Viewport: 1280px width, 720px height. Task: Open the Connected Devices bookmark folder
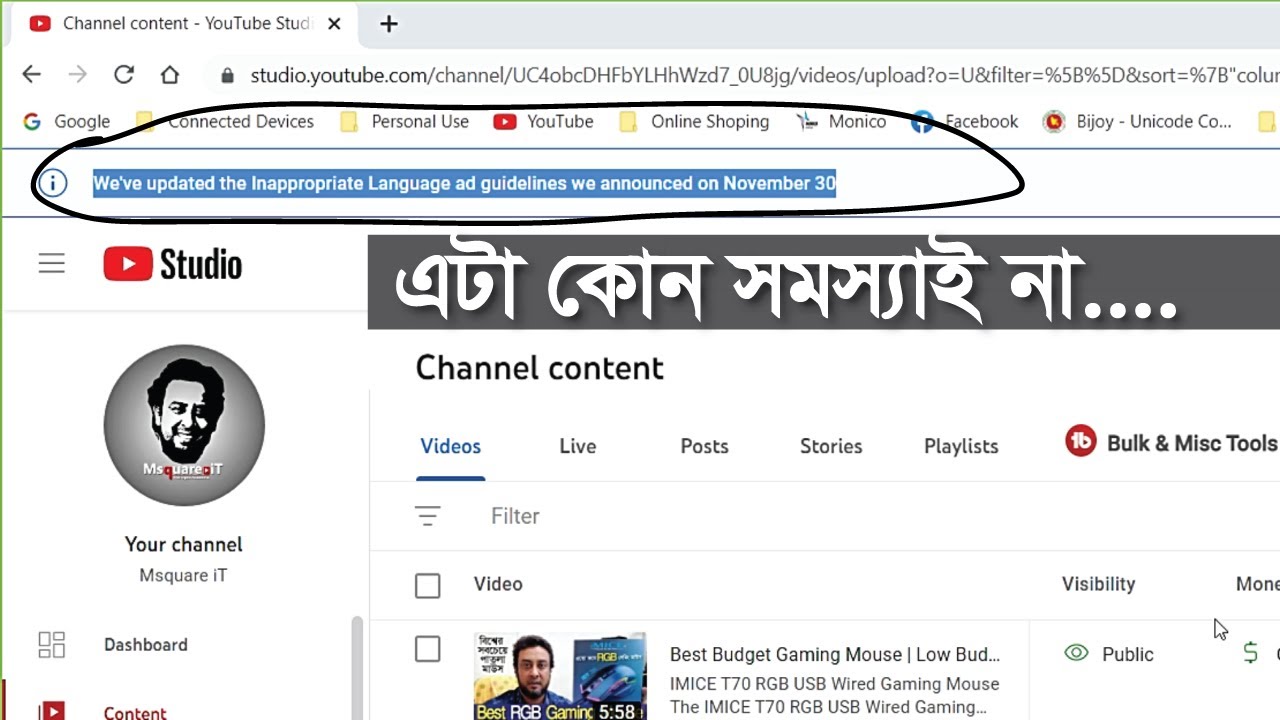pos(225,122)
